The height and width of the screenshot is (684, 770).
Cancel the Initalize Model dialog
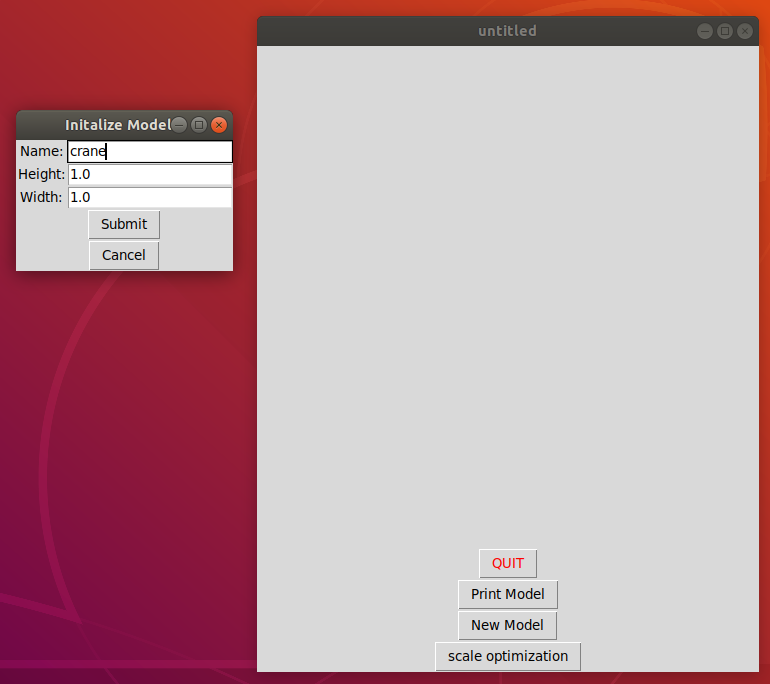(x=124, y=255)
